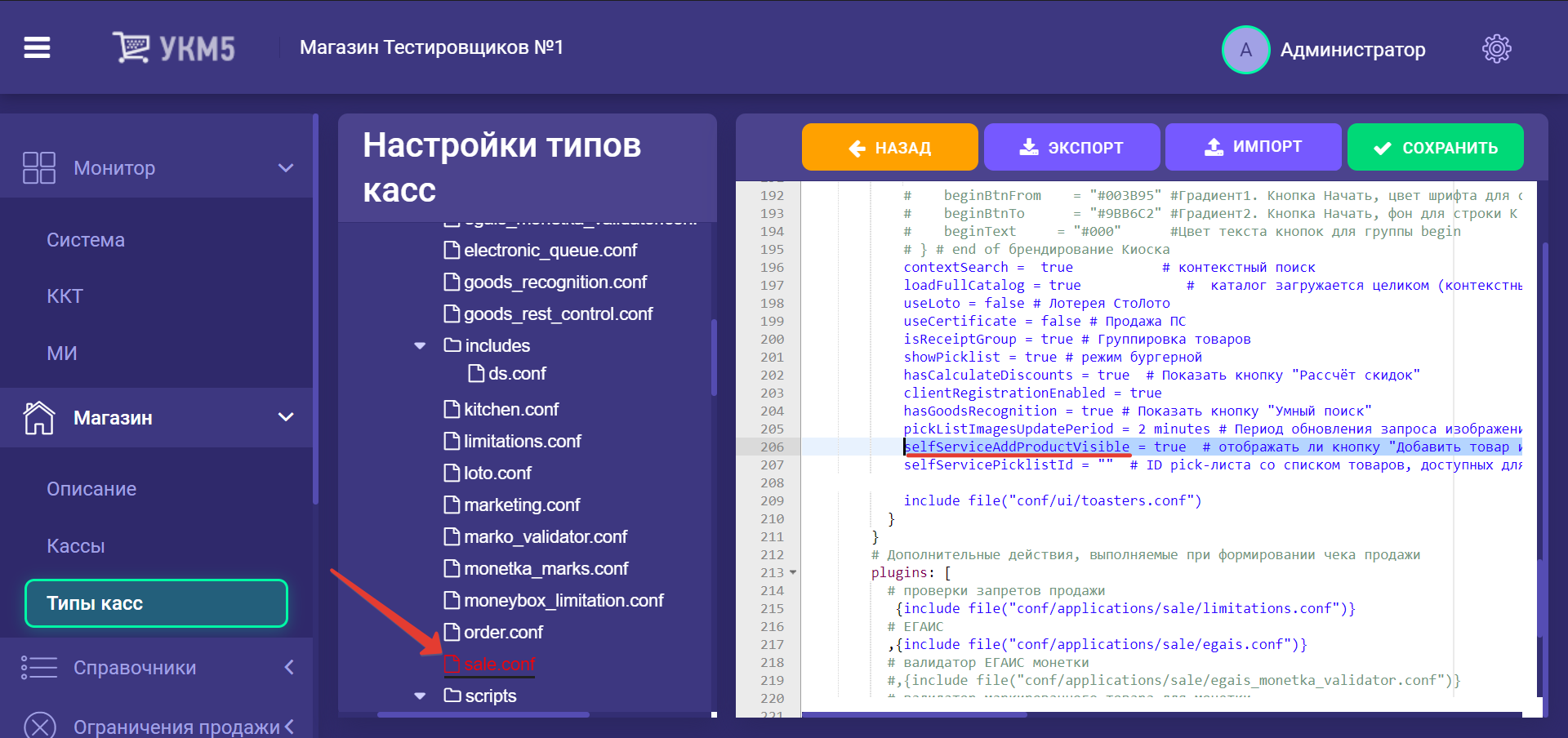Click the Справочники list icon

pyautogui.click(x=39, y=668)
